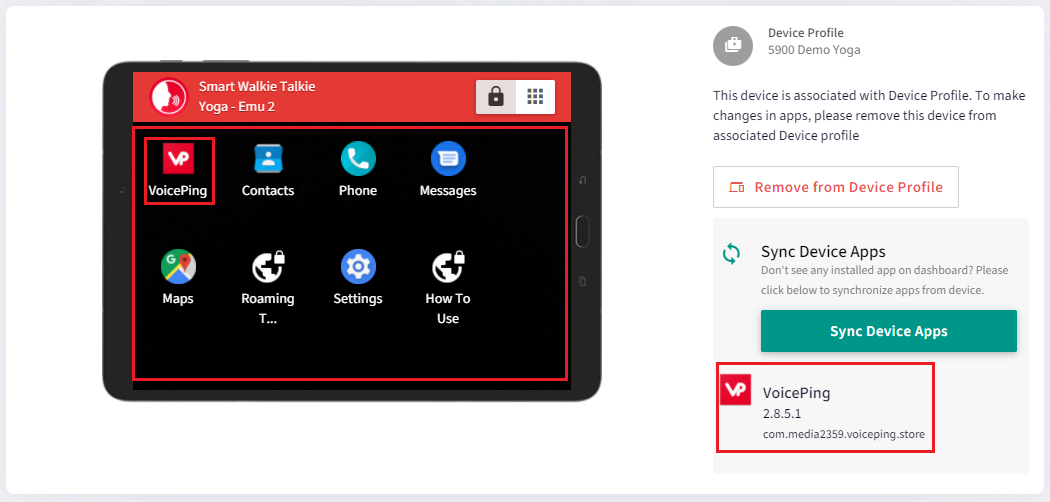Open the Roaming T... globe icon
Viewport: 1050px width, 502px height.
(269, 266)
